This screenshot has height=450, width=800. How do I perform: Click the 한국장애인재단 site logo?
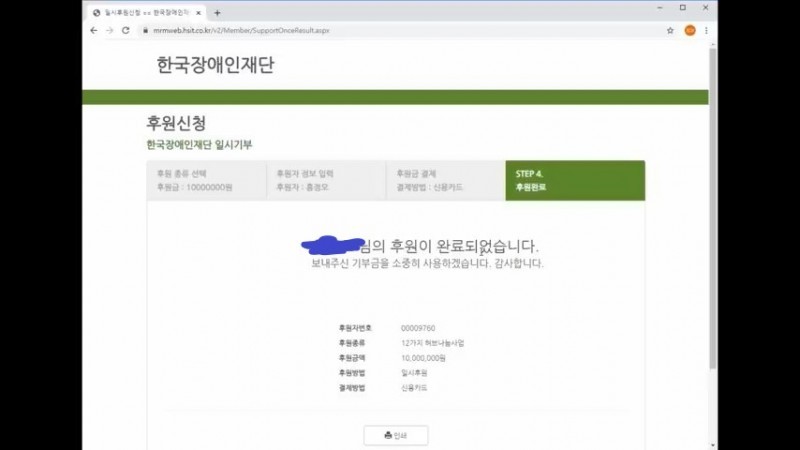[215, 65]
